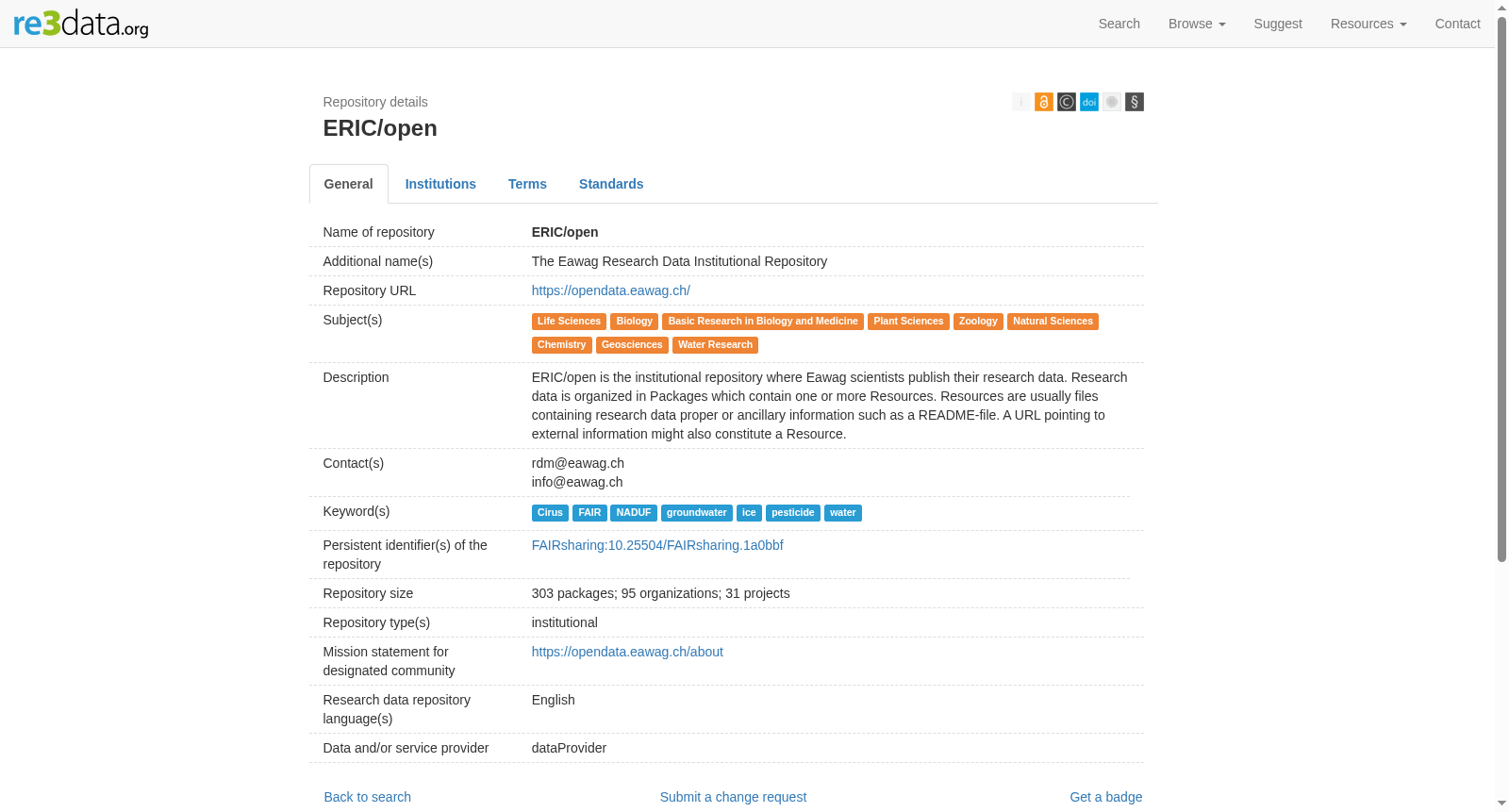Click the scrollbar up arrow

pyautogui.click(x=1502, y=7)
